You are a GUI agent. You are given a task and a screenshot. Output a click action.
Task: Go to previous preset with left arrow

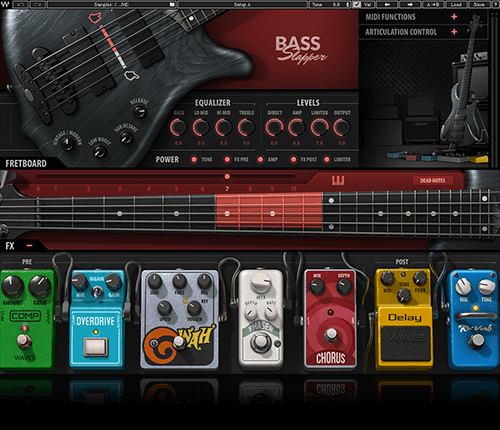tap(388, 4)
